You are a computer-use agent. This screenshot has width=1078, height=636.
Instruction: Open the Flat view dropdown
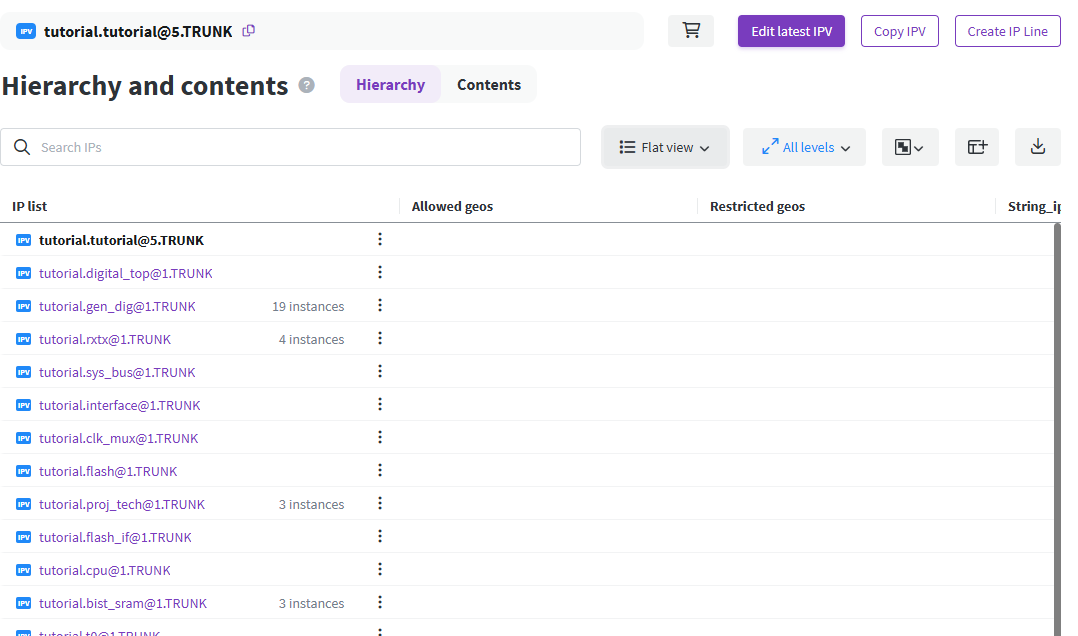pyautogui.click(x=665, y=147)
